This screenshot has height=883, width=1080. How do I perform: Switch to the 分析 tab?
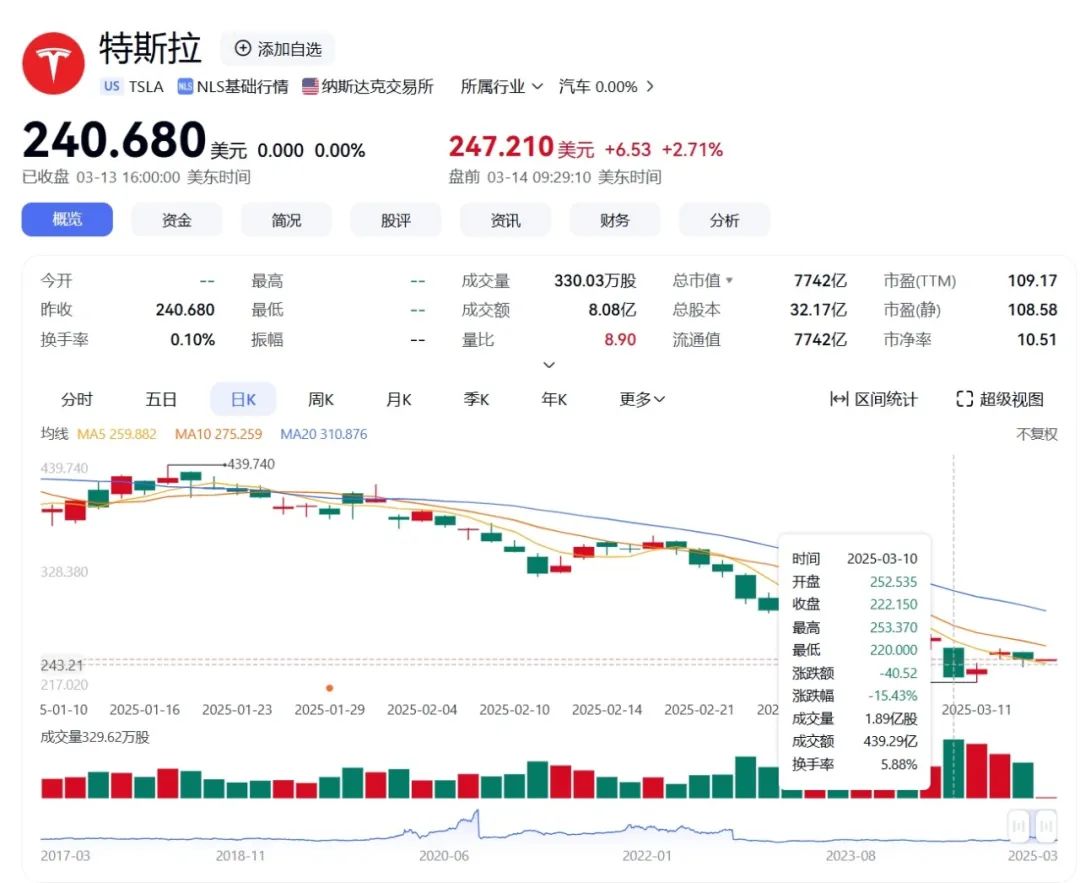[x=724, y=220]
